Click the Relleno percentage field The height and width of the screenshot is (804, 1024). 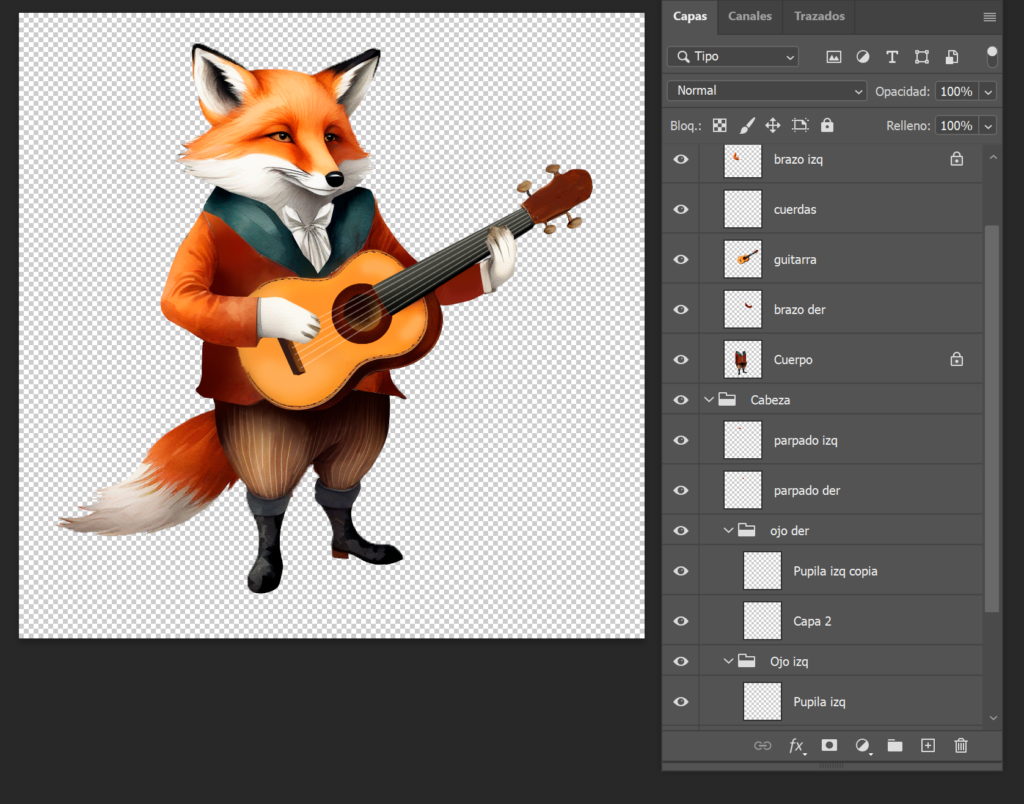pos(956,126)
